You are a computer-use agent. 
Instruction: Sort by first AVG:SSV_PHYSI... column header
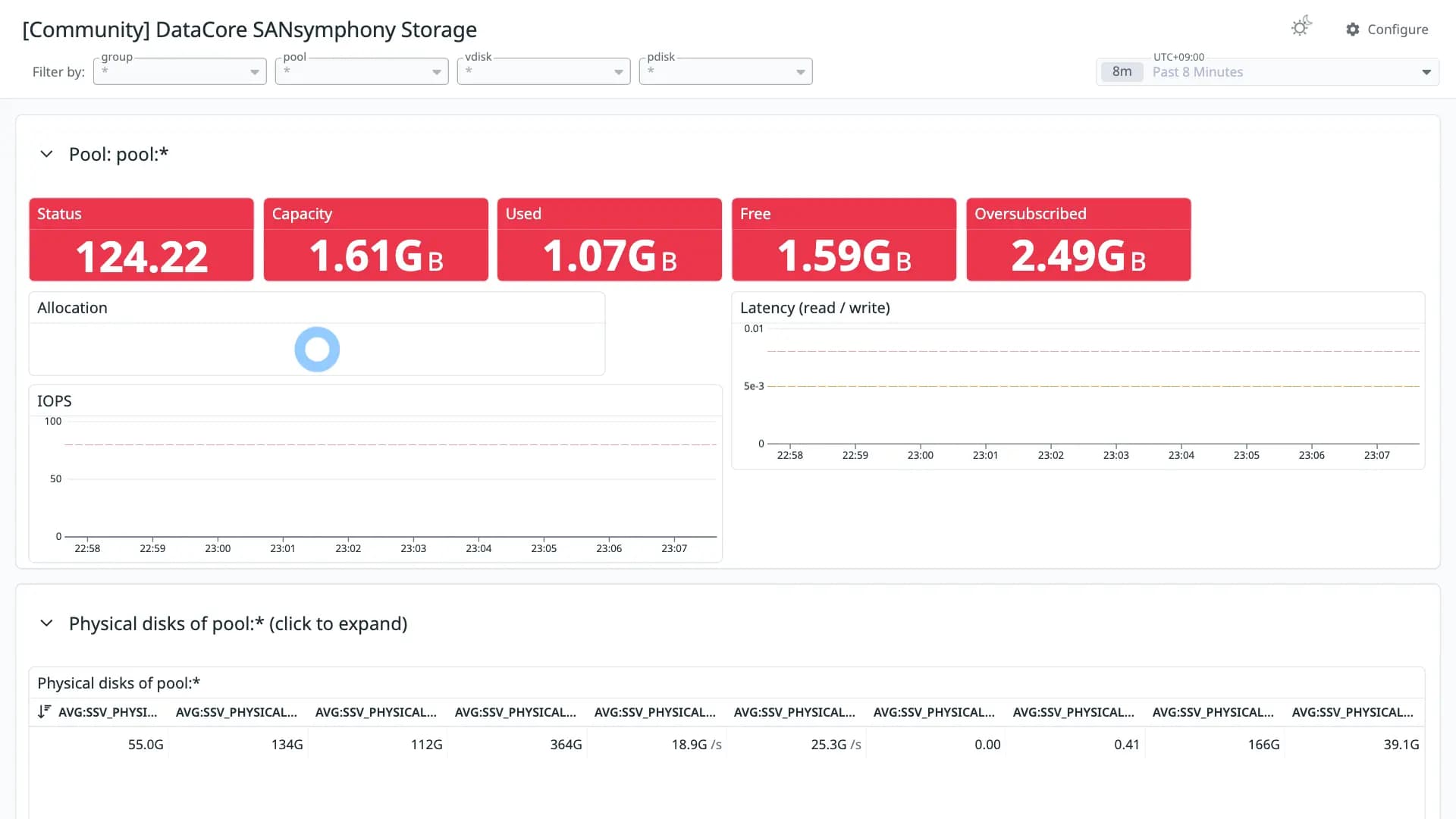click(x=108, y=712)
